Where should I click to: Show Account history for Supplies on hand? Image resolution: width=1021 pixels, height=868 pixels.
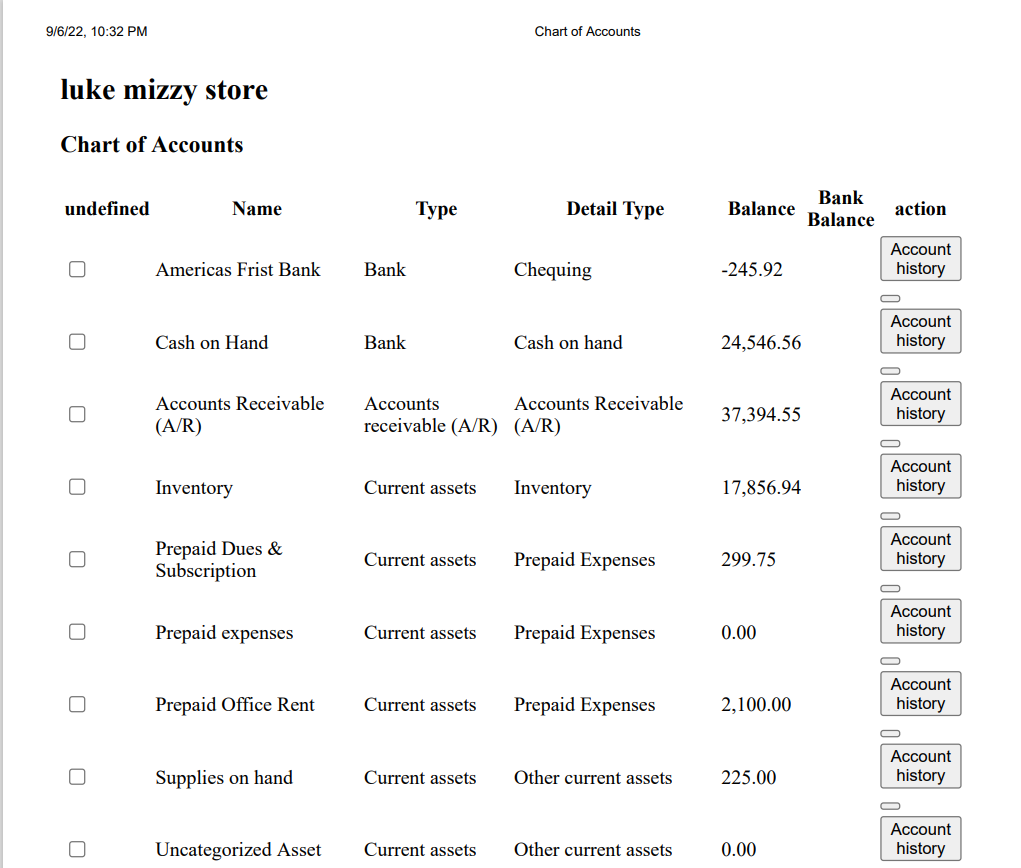920,766
